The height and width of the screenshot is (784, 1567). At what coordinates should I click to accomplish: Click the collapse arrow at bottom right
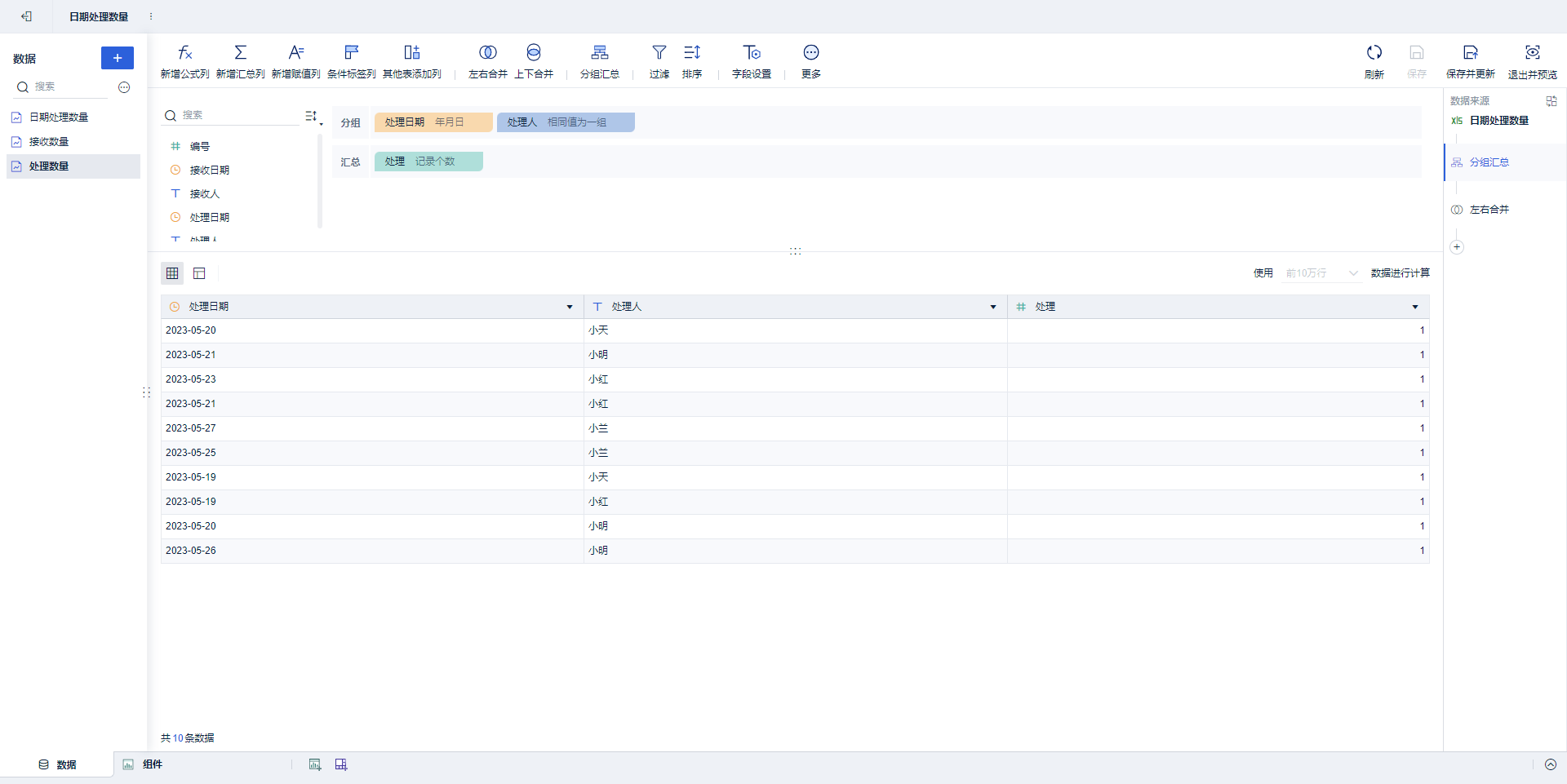(1551, 764)
